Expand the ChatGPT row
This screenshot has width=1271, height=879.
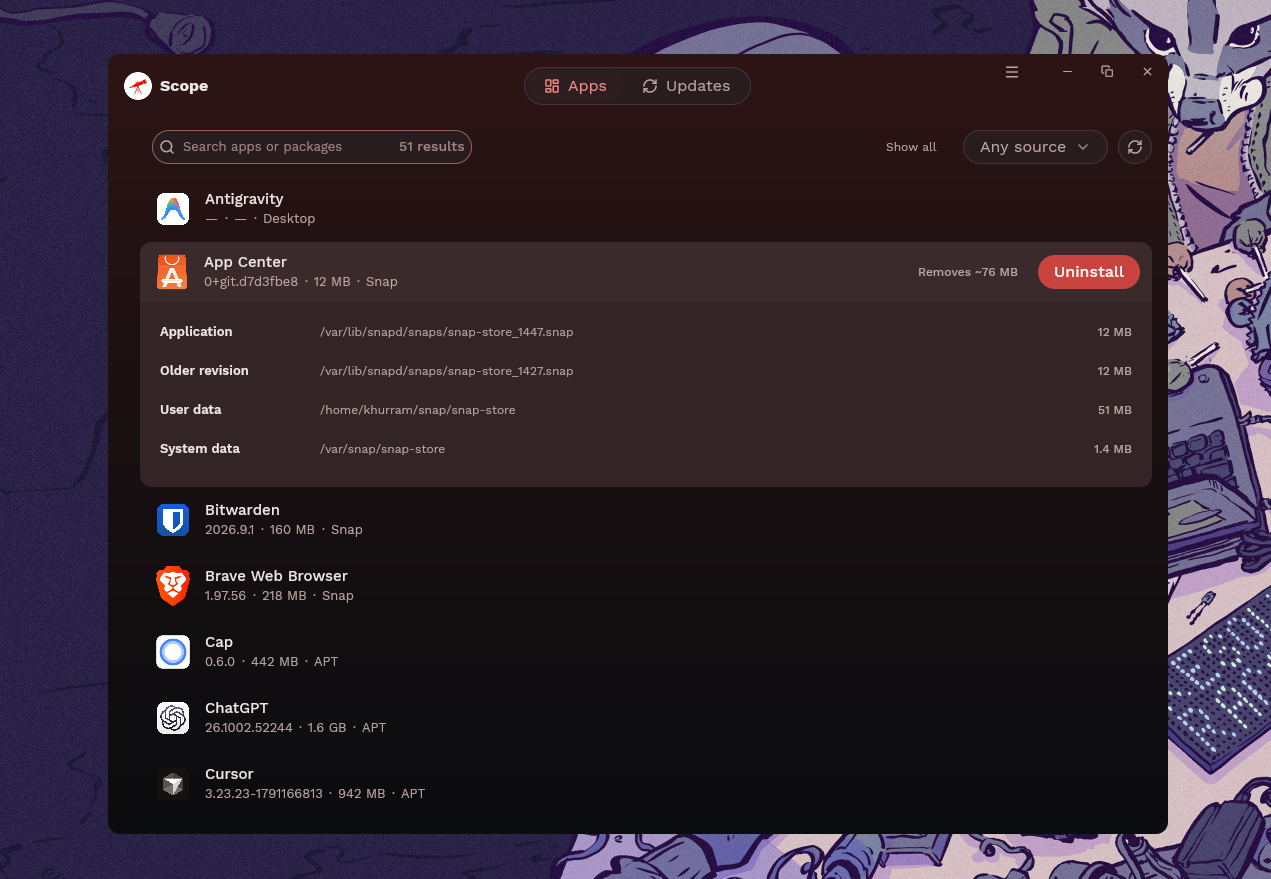point(646,718)
